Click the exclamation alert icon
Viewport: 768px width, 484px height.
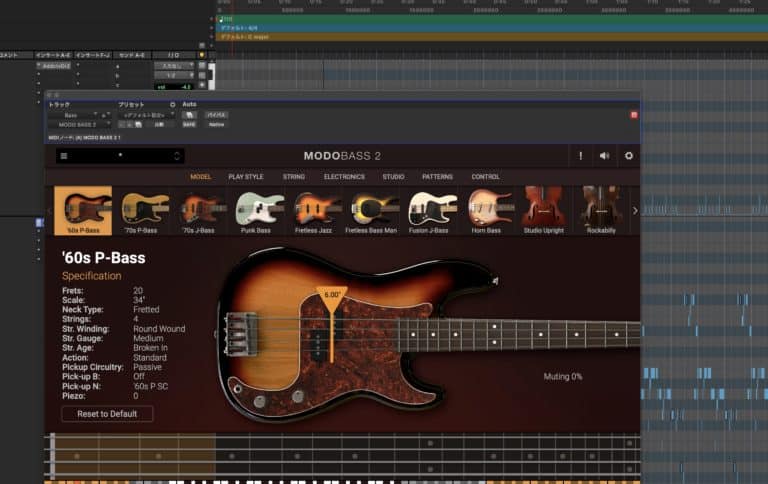(580, 156)
